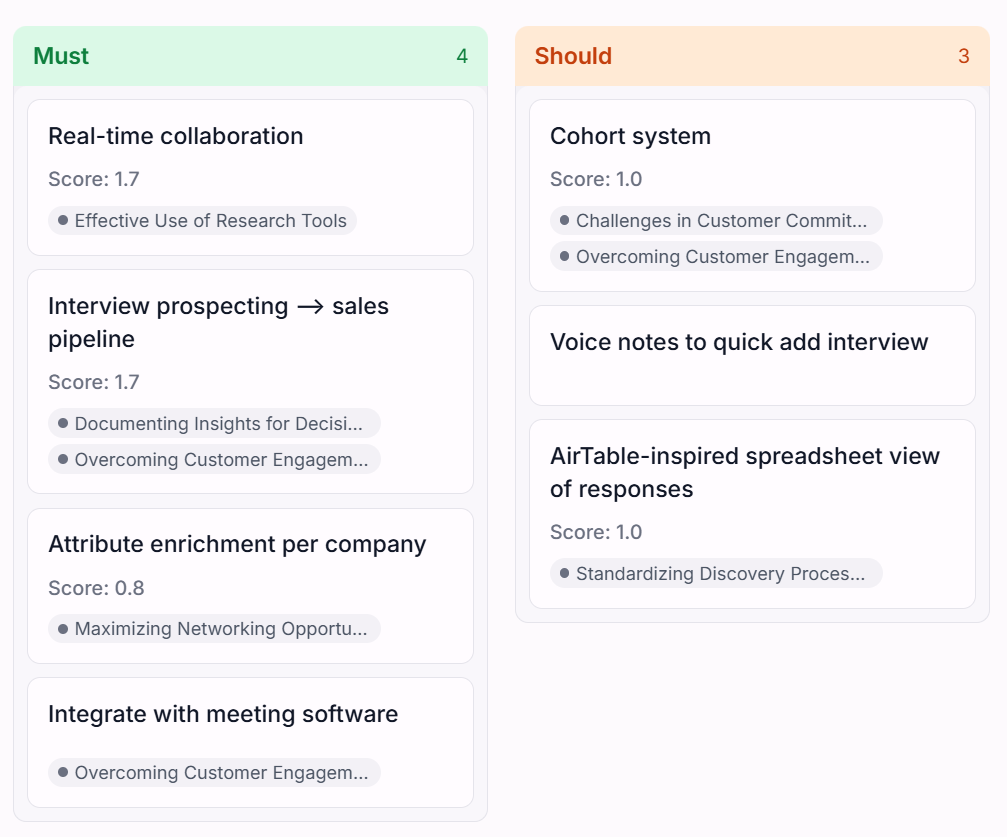The height and width of the screenshot is (837, 1007).
Task: Click the "Must" column header
Action: coord(61,56)
